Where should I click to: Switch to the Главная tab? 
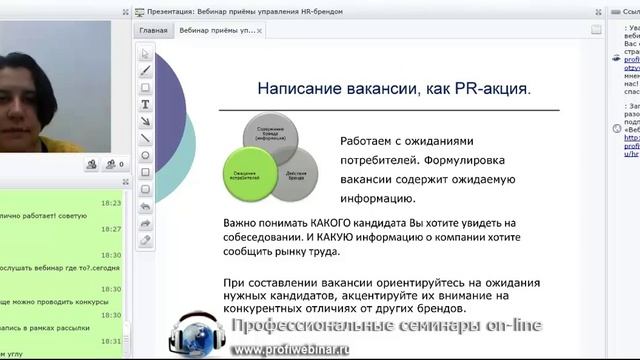tap(153, 31)
